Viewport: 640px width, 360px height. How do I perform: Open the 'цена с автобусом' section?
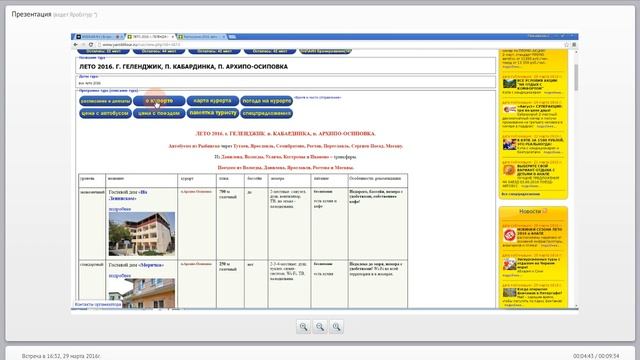[105, 113]
